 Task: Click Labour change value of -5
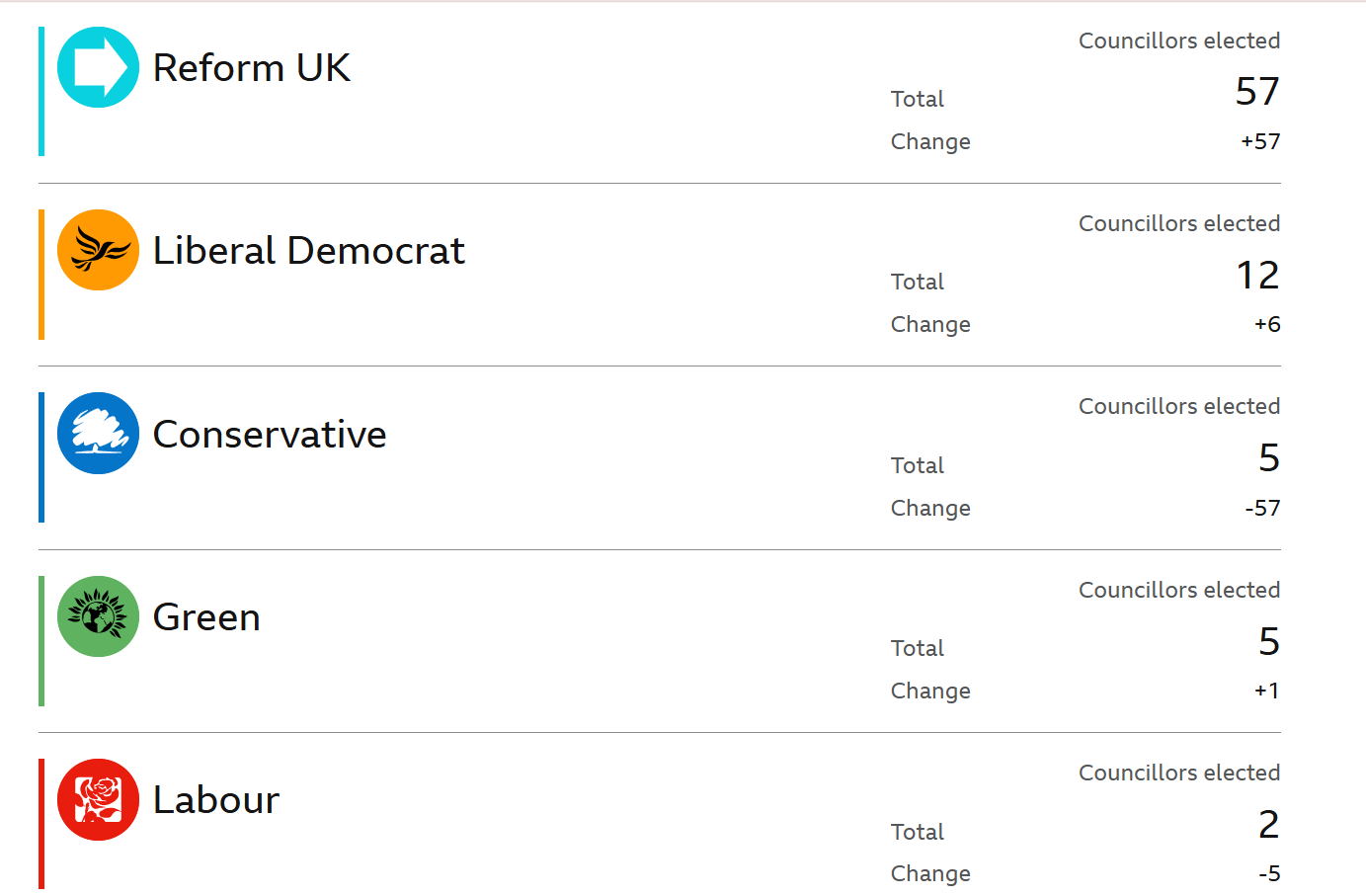(x=1269, y=873)
